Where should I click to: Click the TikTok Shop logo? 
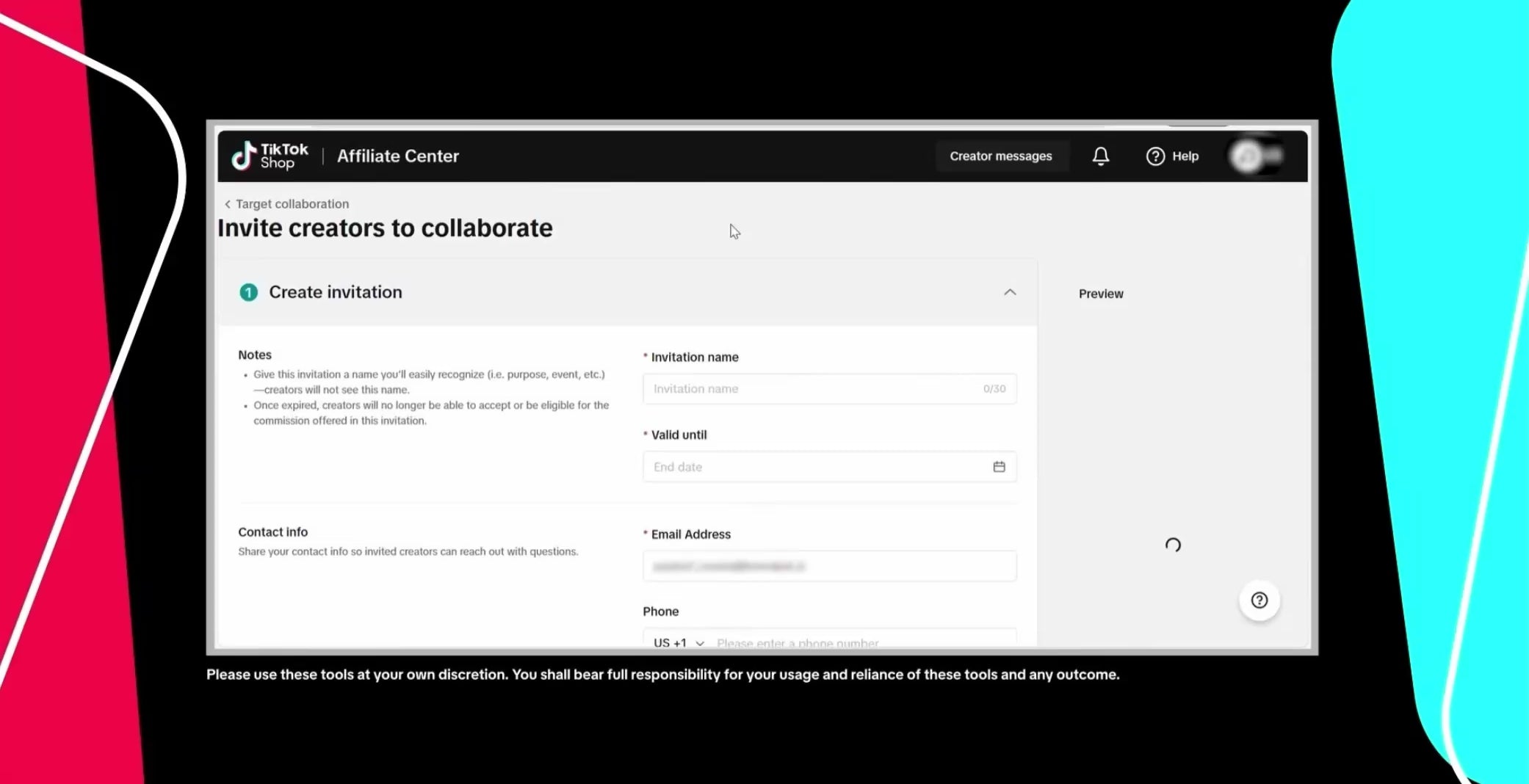[x=270, y=156]
